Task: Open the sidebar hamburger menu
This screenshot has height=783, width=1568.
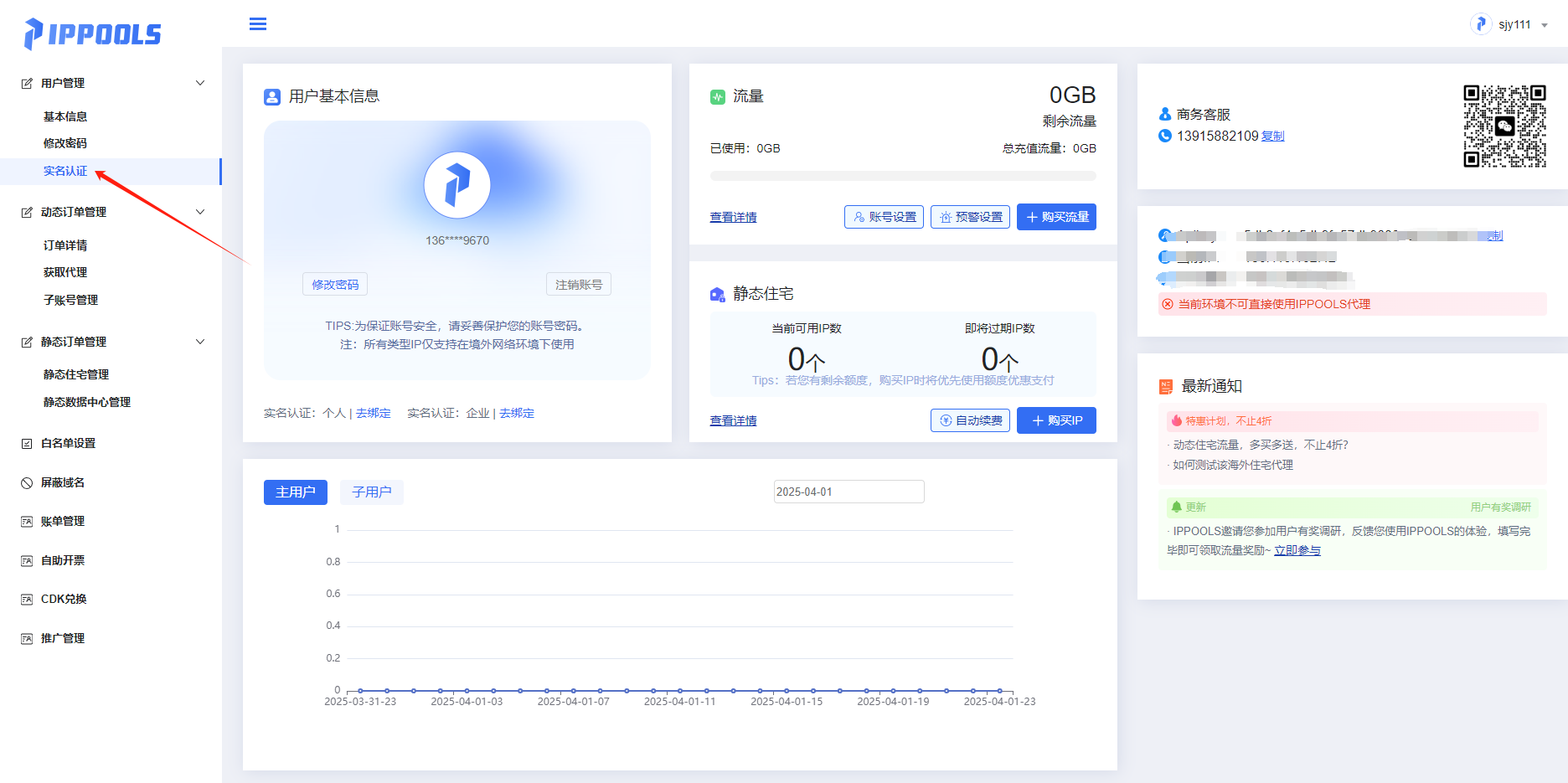Action: [257, 23]
